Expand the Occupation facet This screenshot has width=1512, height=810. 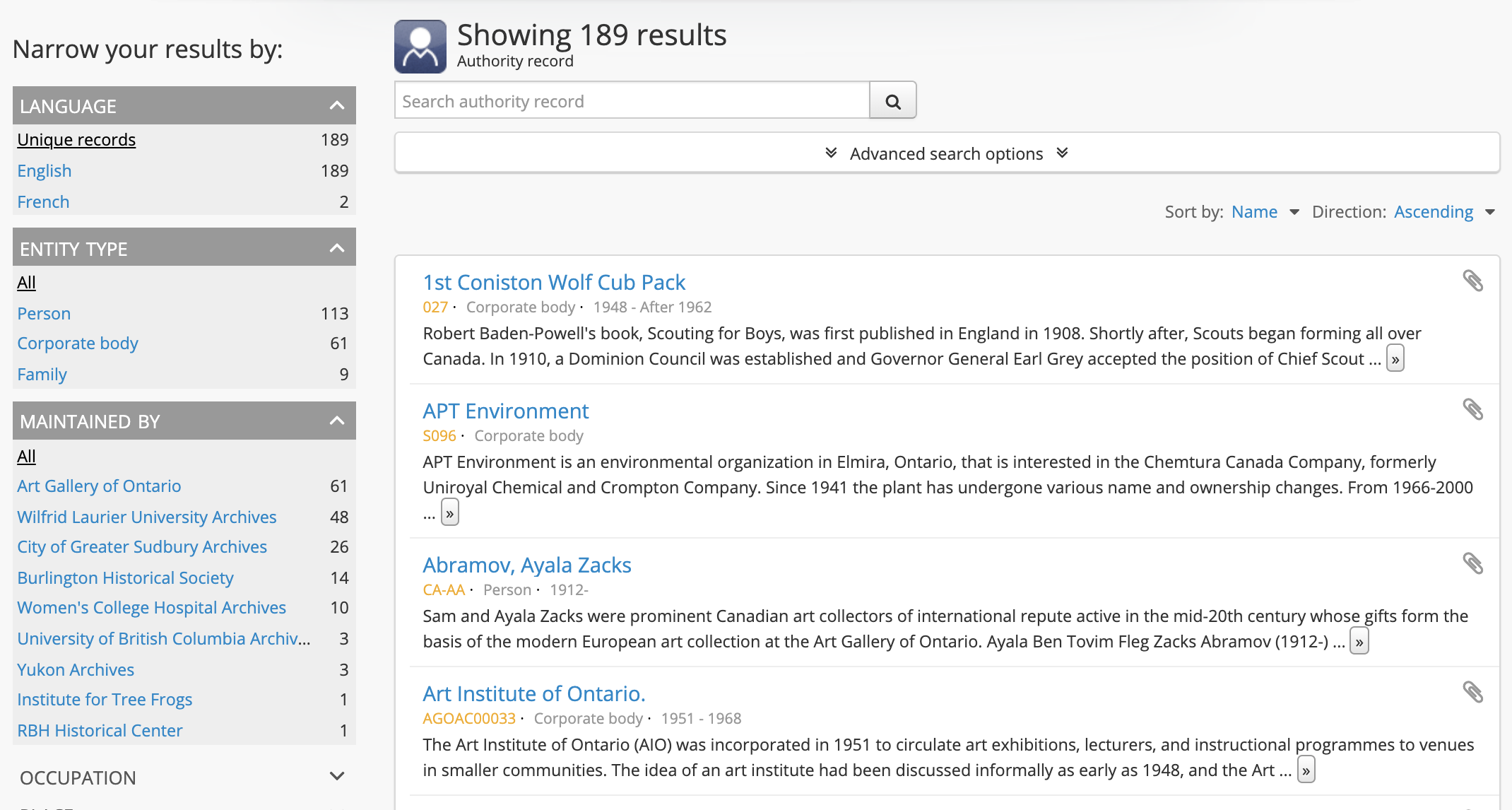[x=336, y=777]
